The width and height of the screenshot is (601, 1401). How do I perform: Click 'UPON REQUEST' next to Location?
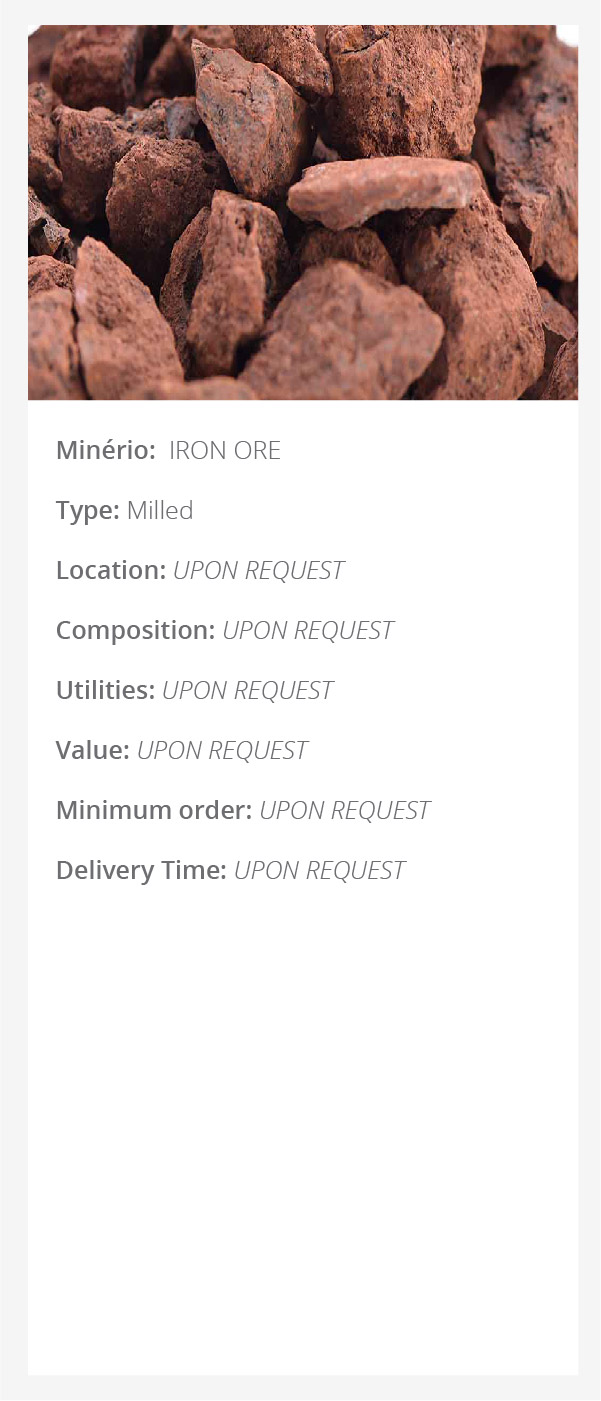[x=259, y=570]
